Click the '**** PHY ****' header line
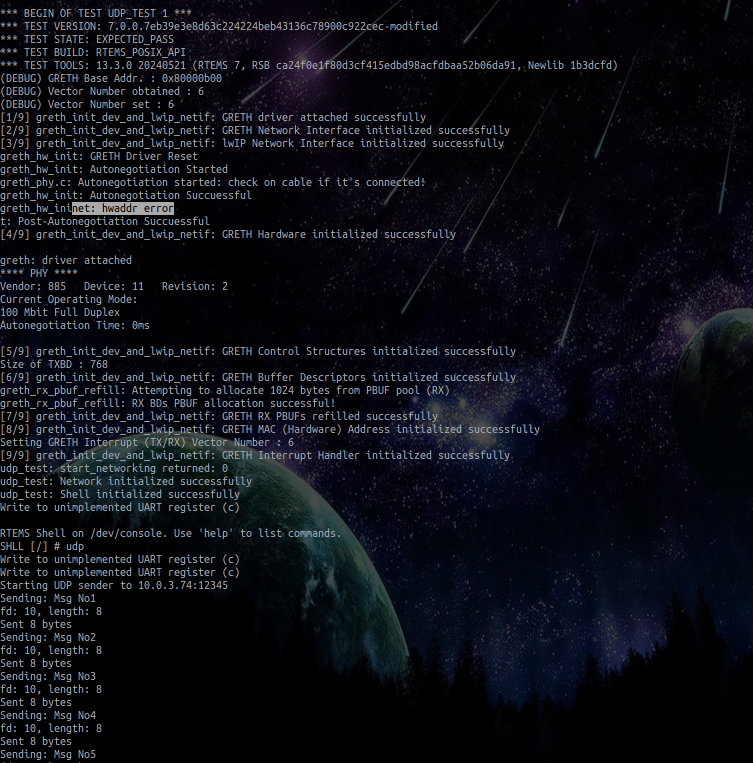753x763 pixels. [x=39, y=273]
